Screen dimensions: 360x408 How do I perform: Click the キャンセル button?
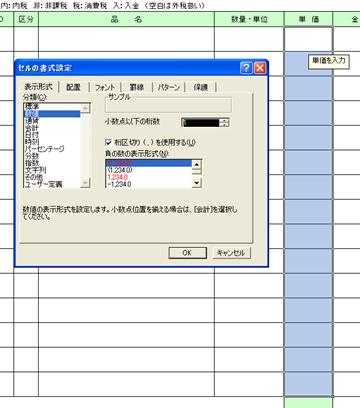coord(231,253)
